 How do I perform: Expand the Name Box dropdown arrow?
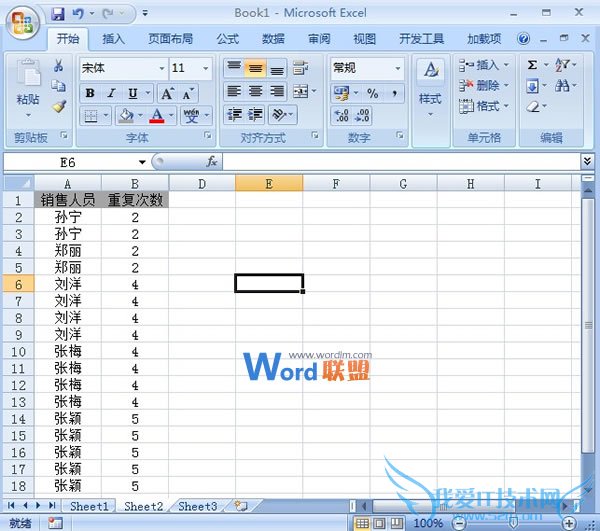click(142, 162)
